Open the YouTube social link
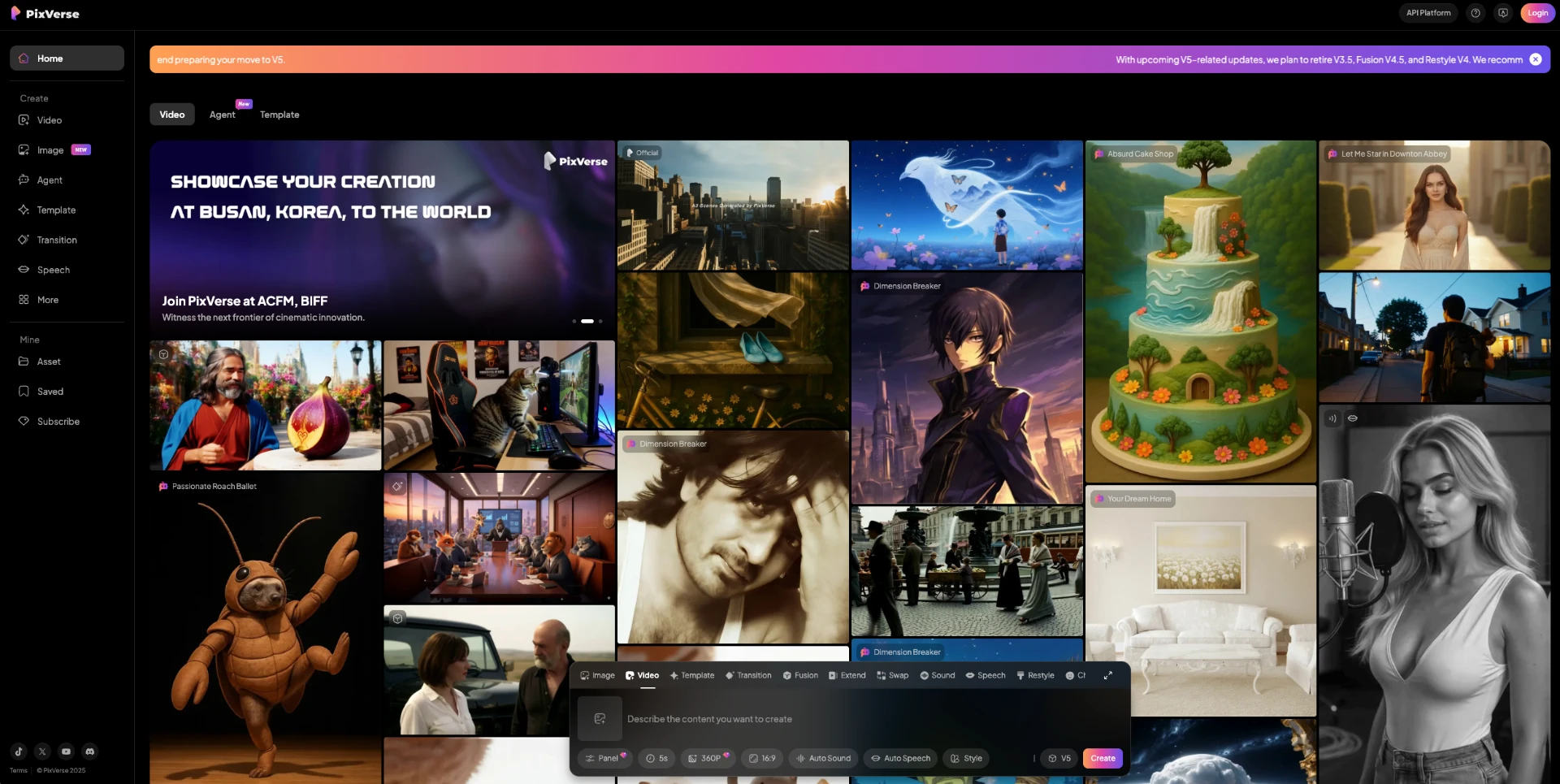This screenshot has height=784, width=1560. pyautogui.click(x=66, y=752)
